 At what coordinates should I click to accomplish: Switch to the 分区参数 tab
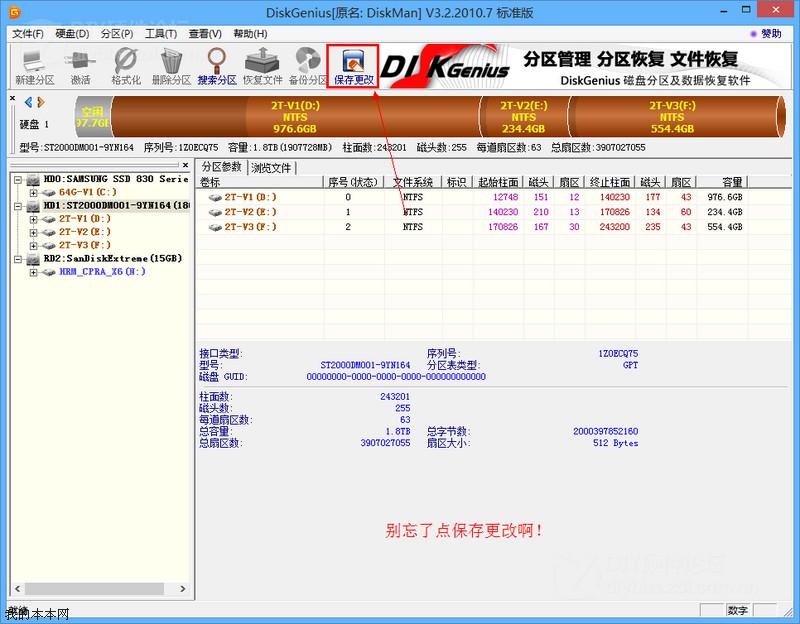221,167
